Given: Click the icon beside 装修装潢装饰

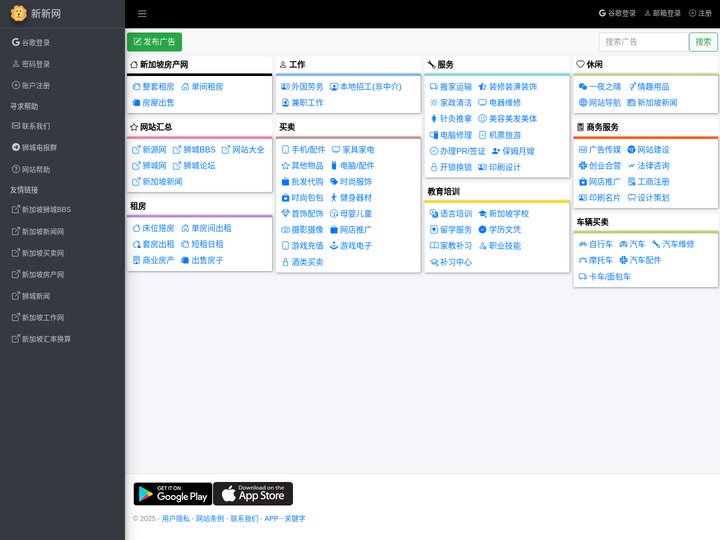Looking at the screenshot, I should coord(482,87).
